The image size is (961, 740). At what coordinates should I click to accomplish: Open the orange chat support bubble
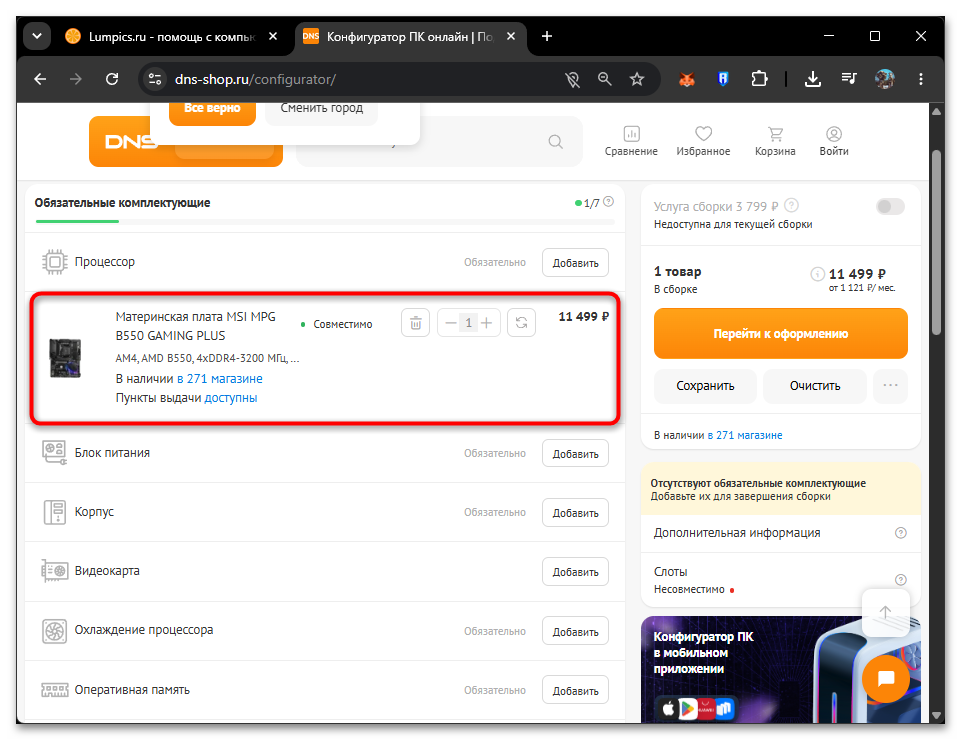click(886, 678)
